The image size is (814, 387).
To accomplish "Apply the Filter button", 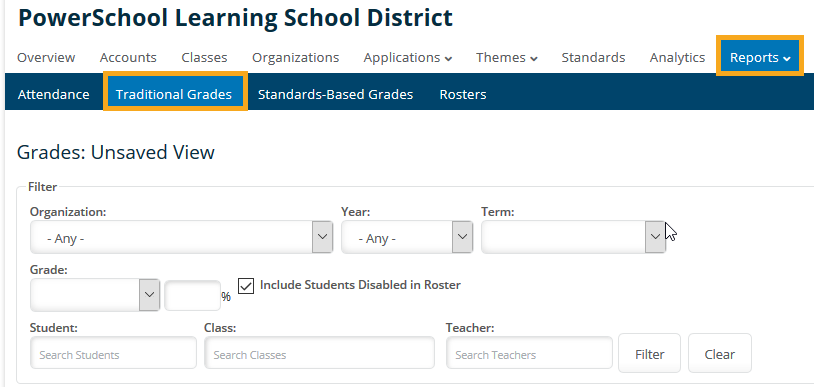I will [649, 353].
